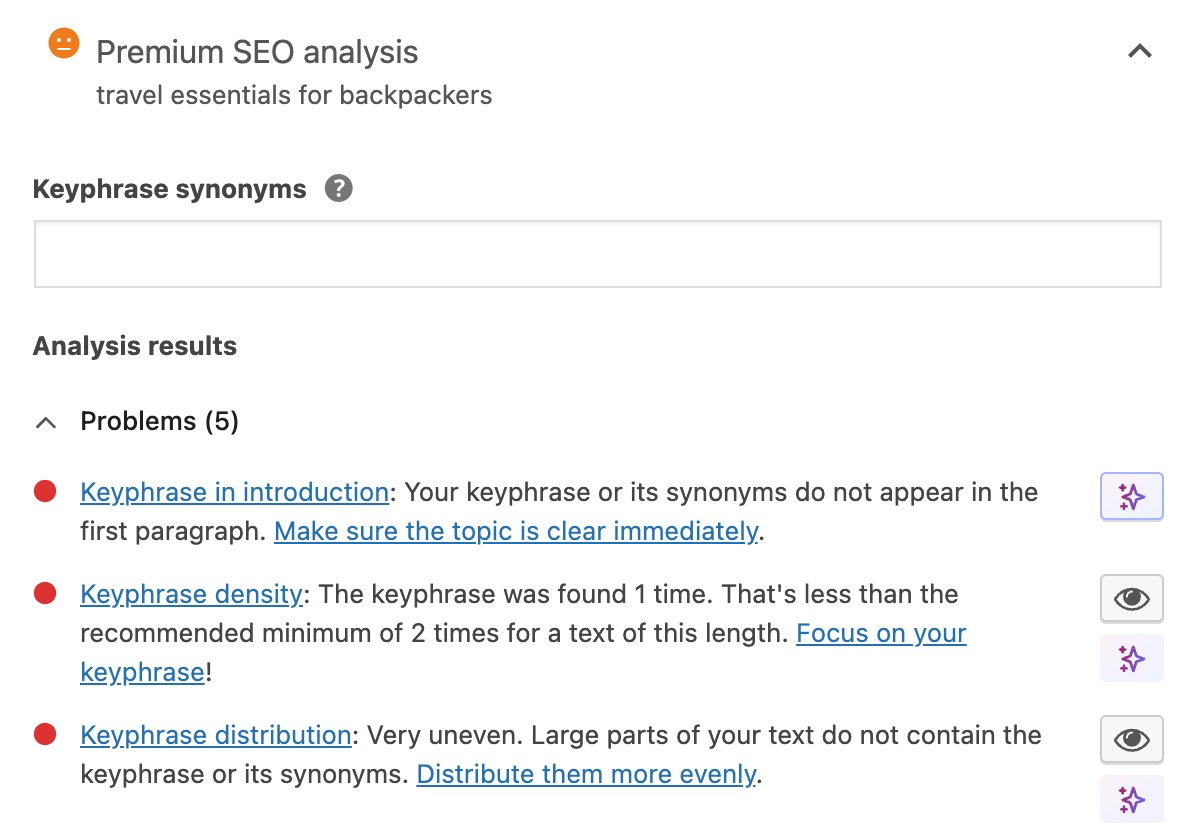Image resolution: width=1190 pixels, height=836 pixels.
Task: Toggle the eye highlight for Keyphrase distribution
Action: (1131, 739)
